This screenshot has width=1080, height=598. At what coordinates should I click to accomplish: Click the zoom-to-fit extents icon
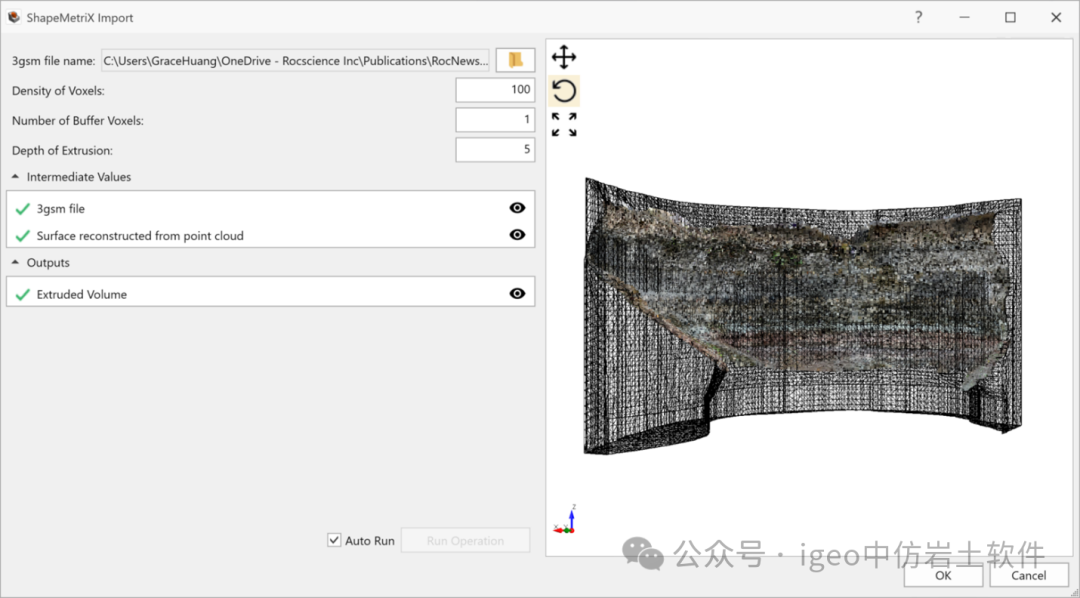pos(564,124)
